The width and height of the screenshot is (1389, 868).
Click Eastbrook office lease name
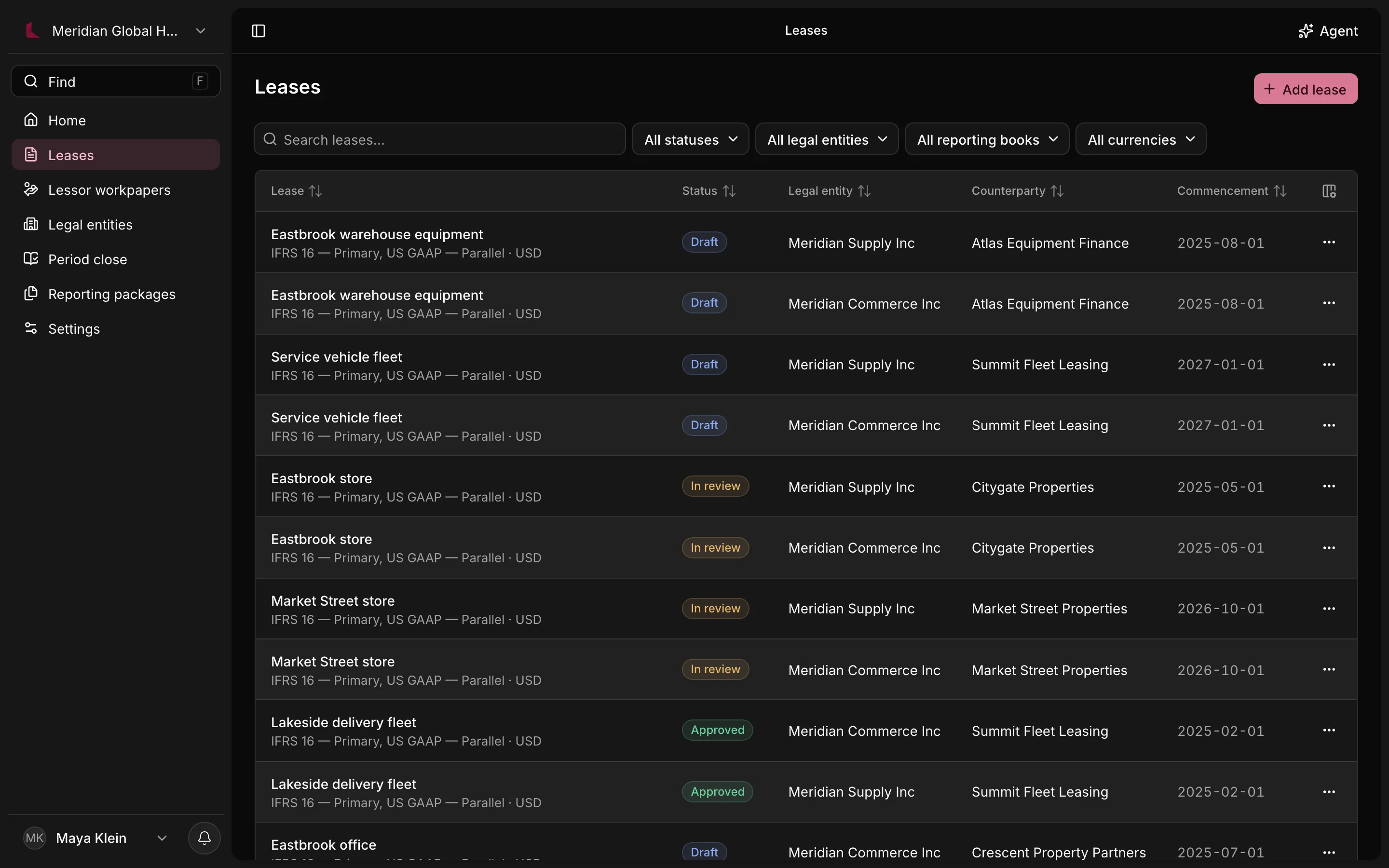click(x=324, y=845)
